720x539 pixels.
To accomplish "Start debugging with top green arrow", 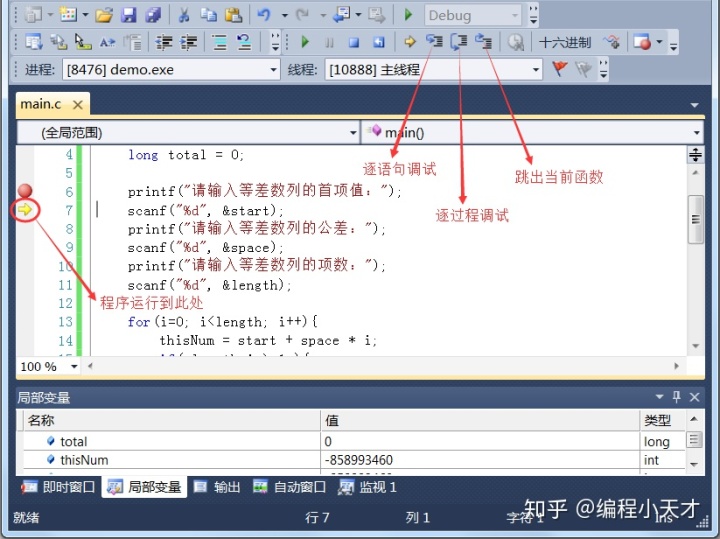I will tap(408, 15).
